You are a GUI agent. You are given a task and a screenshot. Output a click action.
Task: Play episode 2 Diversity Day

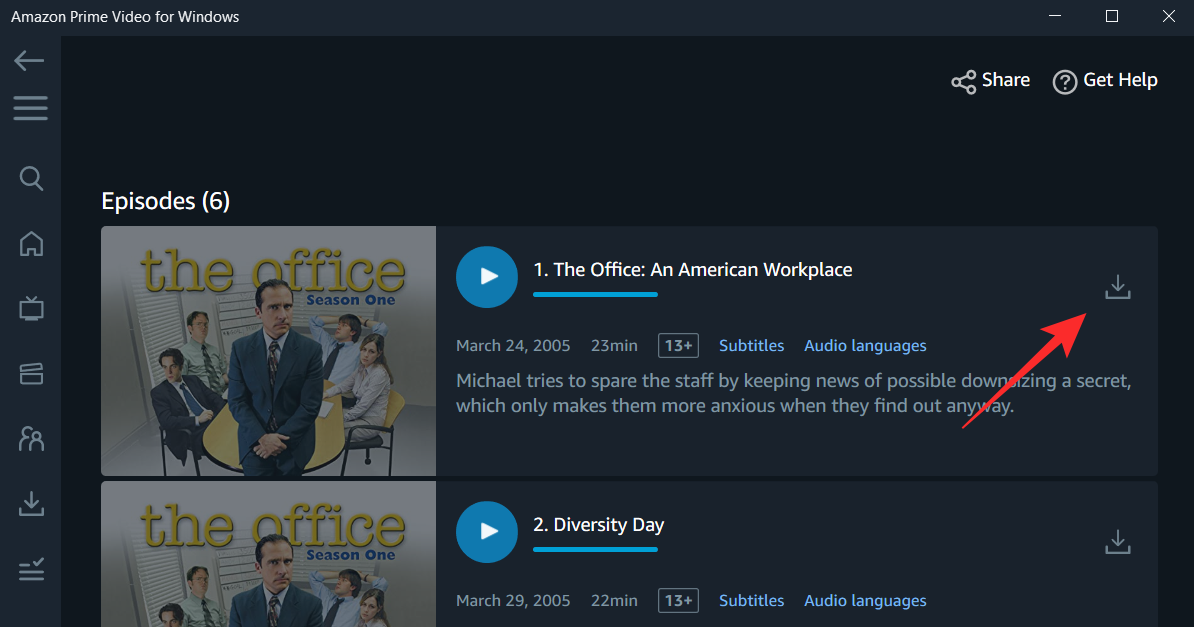click(487, 532)
